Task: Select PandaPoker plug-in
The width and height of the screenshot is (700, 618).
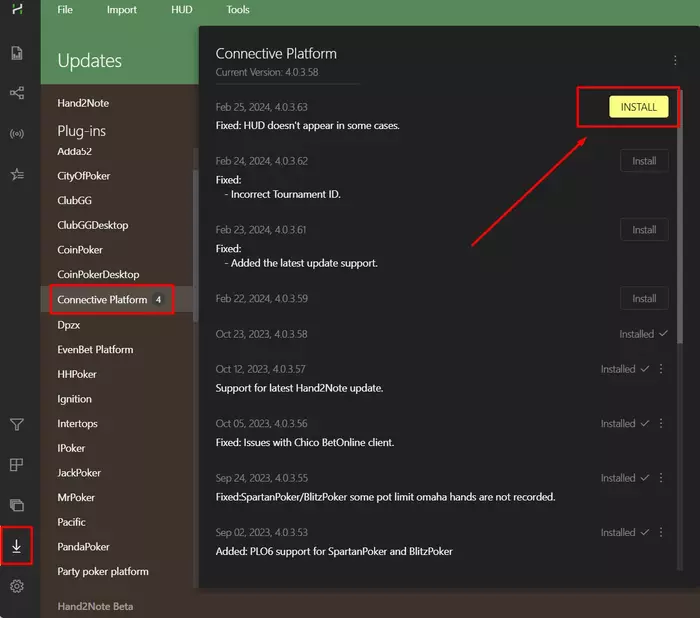Action: [83, 547]
